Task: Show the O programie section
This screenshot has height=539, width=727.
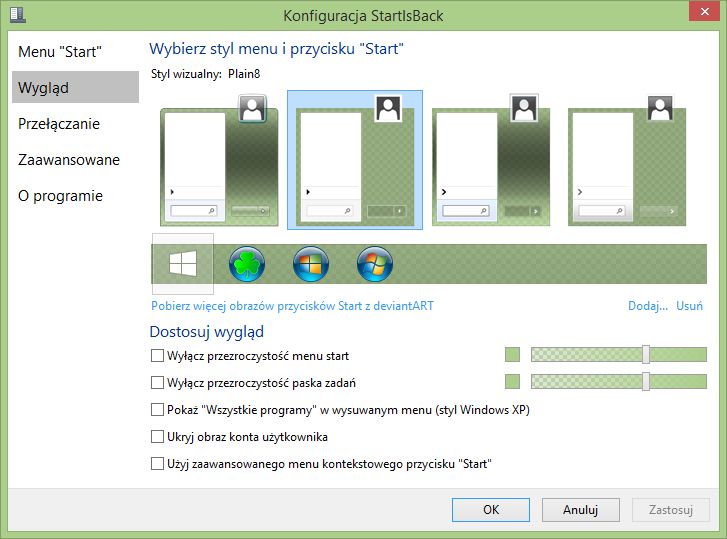Action: pos(75,196)
